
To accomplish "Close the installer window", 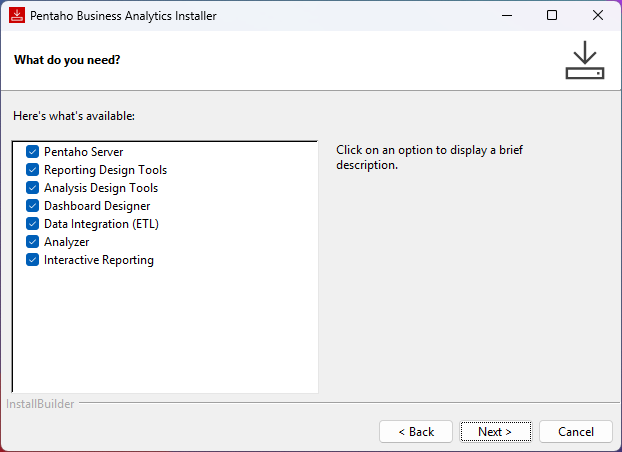I will (598, 16).
